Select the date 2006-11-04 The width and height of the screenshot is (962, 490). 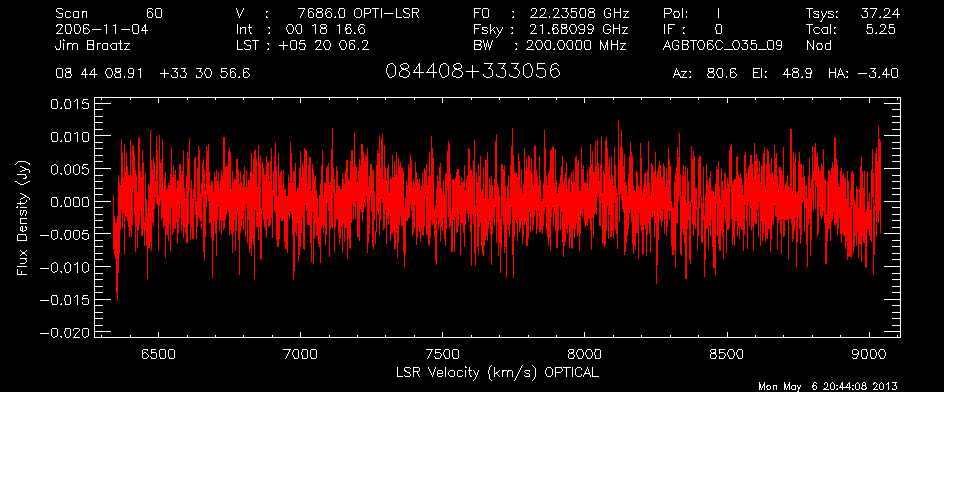point(102,29)
